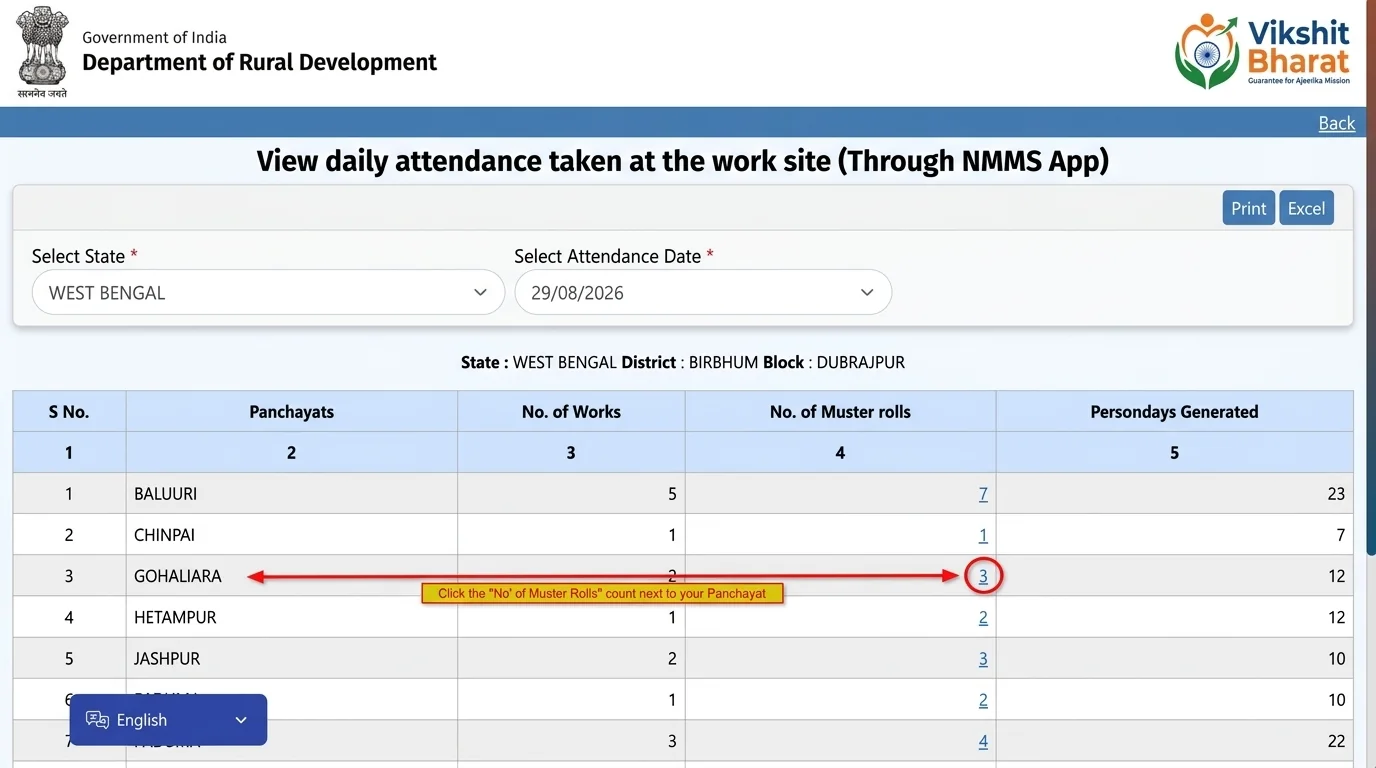Open muster roll count 2 for HETAMPUR

coord(983,618)
